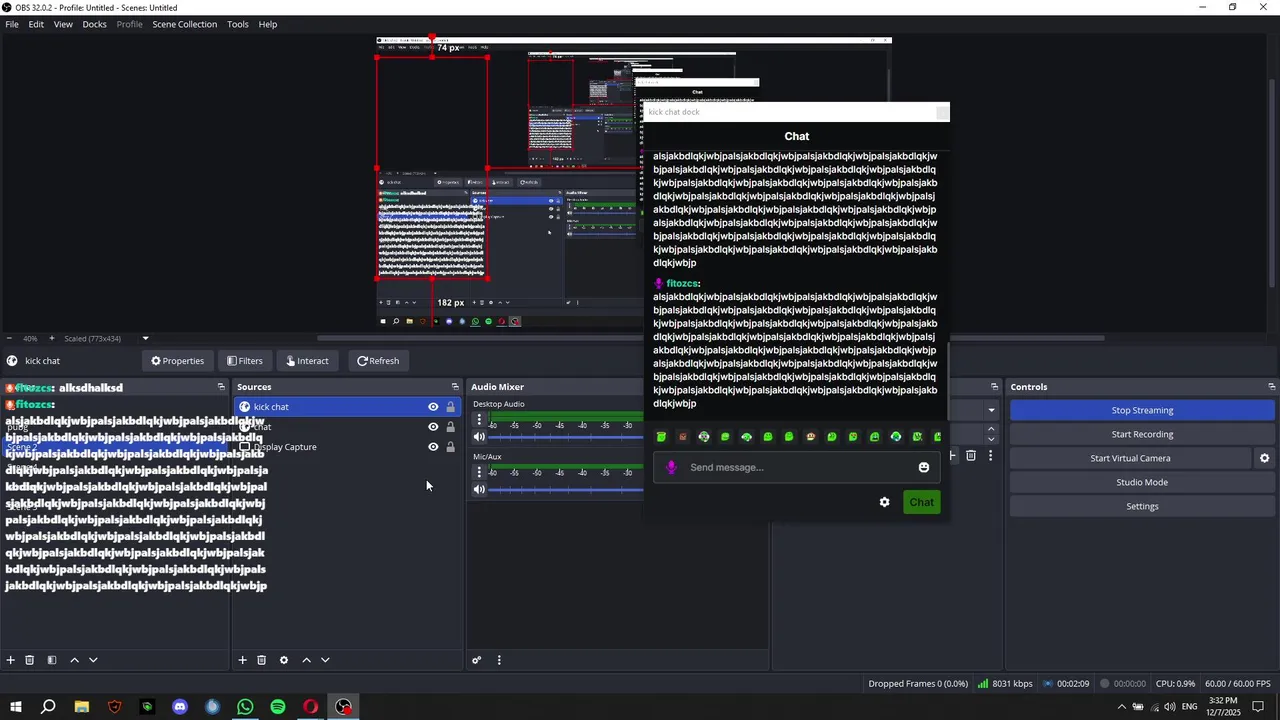Open scene transition dropdown arrow

pyautogui.click(x=991, y=410)
